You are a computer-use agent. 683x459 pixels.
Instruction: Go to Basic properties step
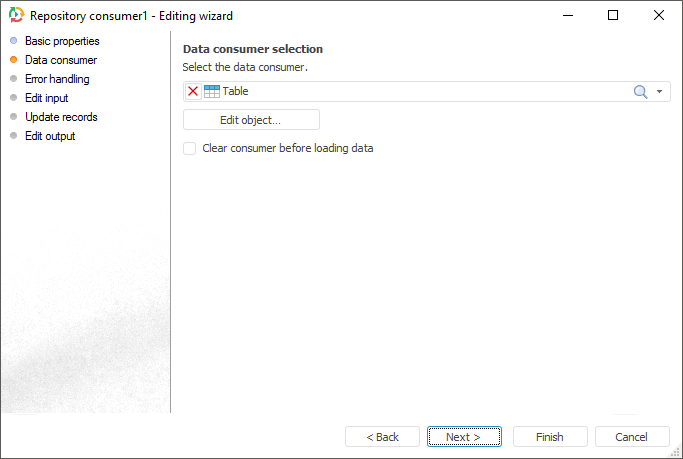pos(62,41)
